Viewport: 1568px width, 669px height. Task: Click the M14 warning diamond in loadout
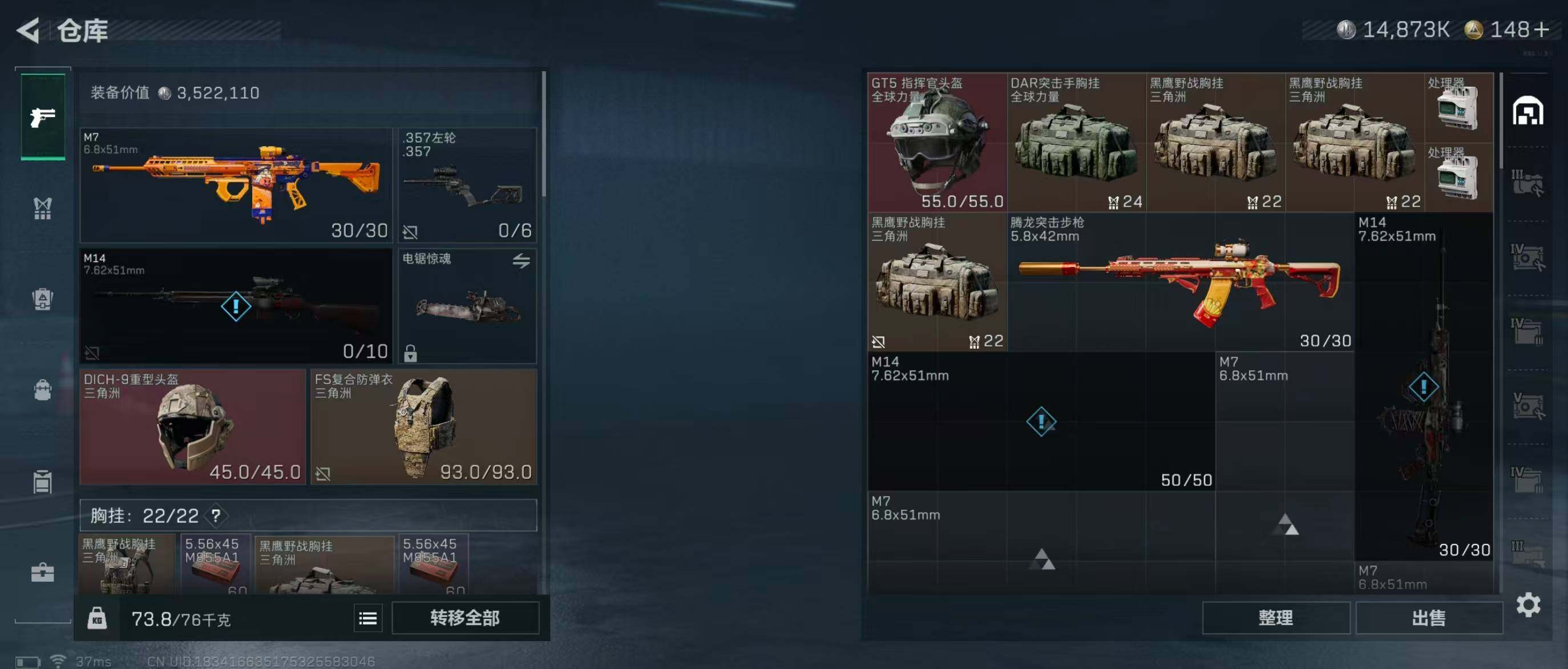(x=236, y=305)
